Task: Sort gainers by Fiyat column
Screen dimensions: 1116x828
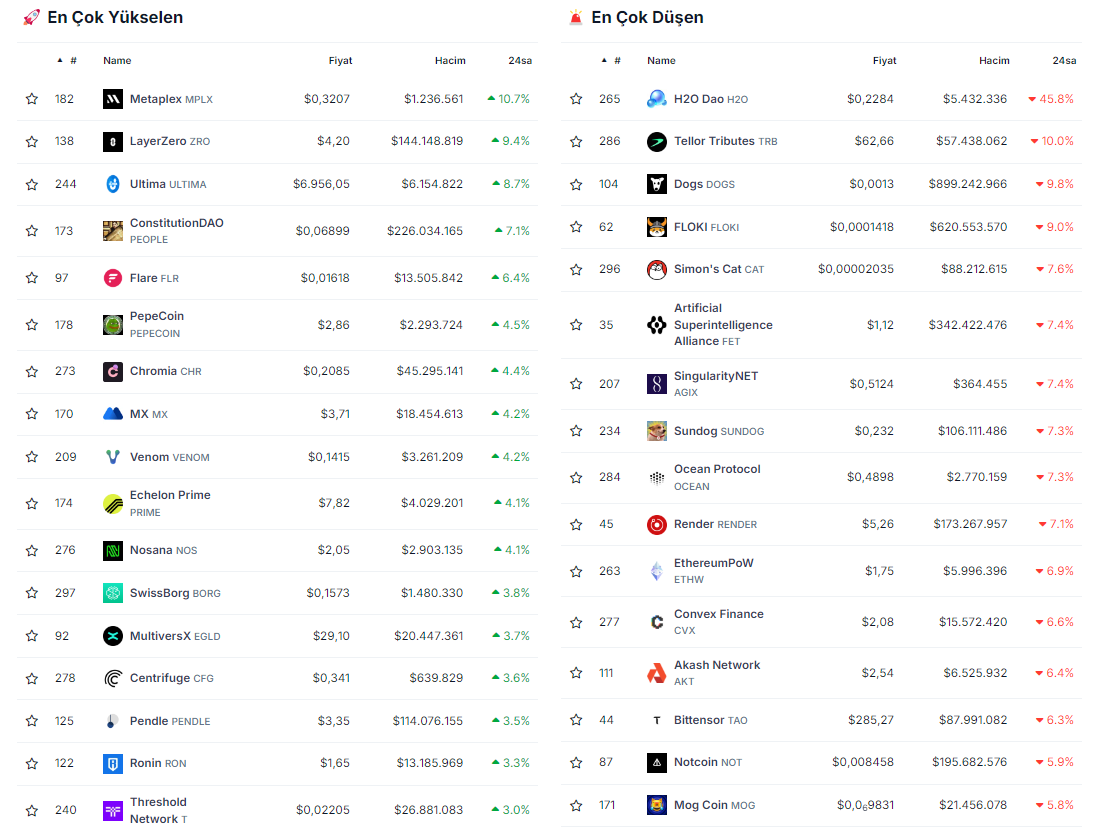Action: click(x=340, y=61)
